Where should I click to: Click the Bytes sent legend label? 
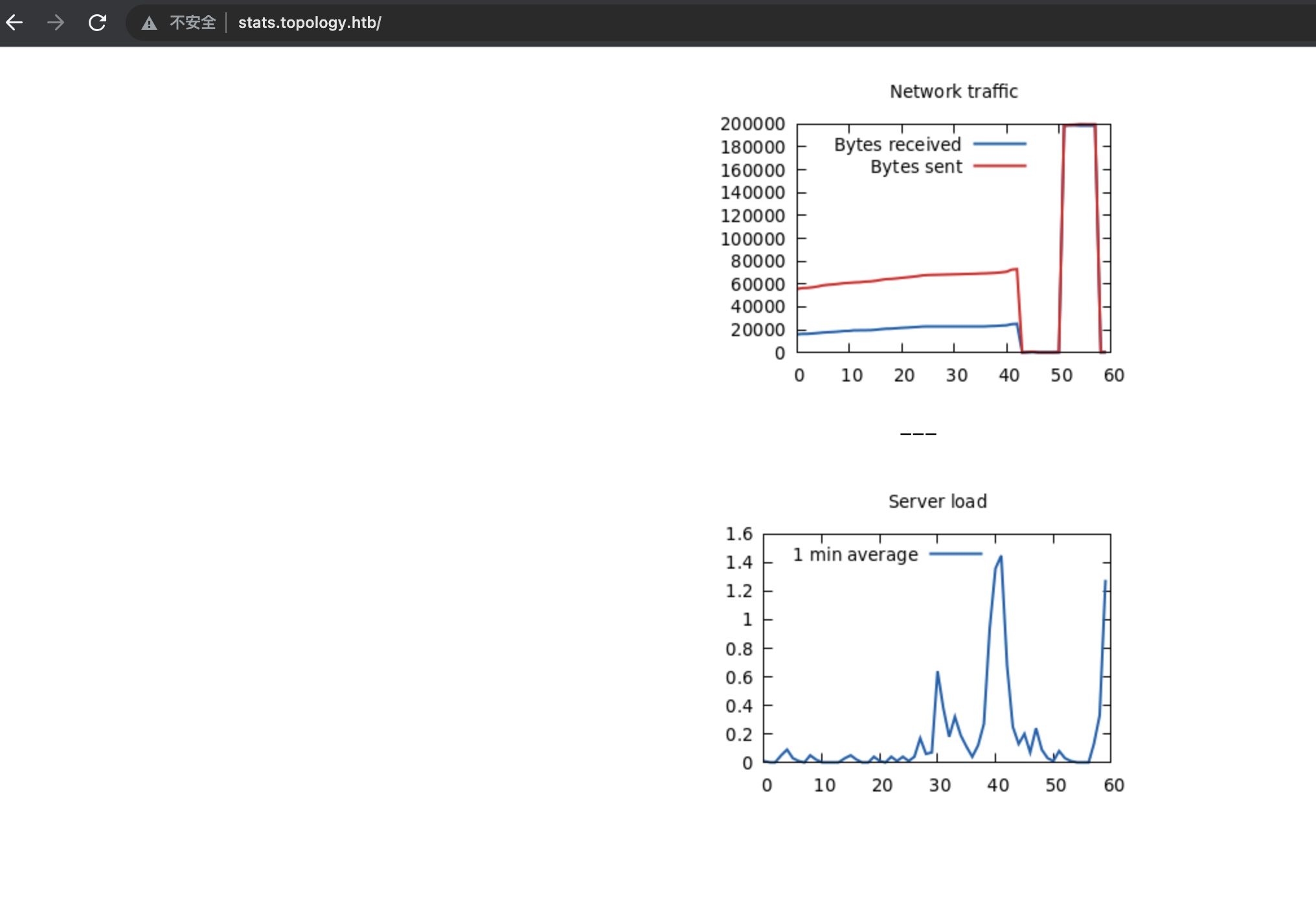[x=916, y=166]
